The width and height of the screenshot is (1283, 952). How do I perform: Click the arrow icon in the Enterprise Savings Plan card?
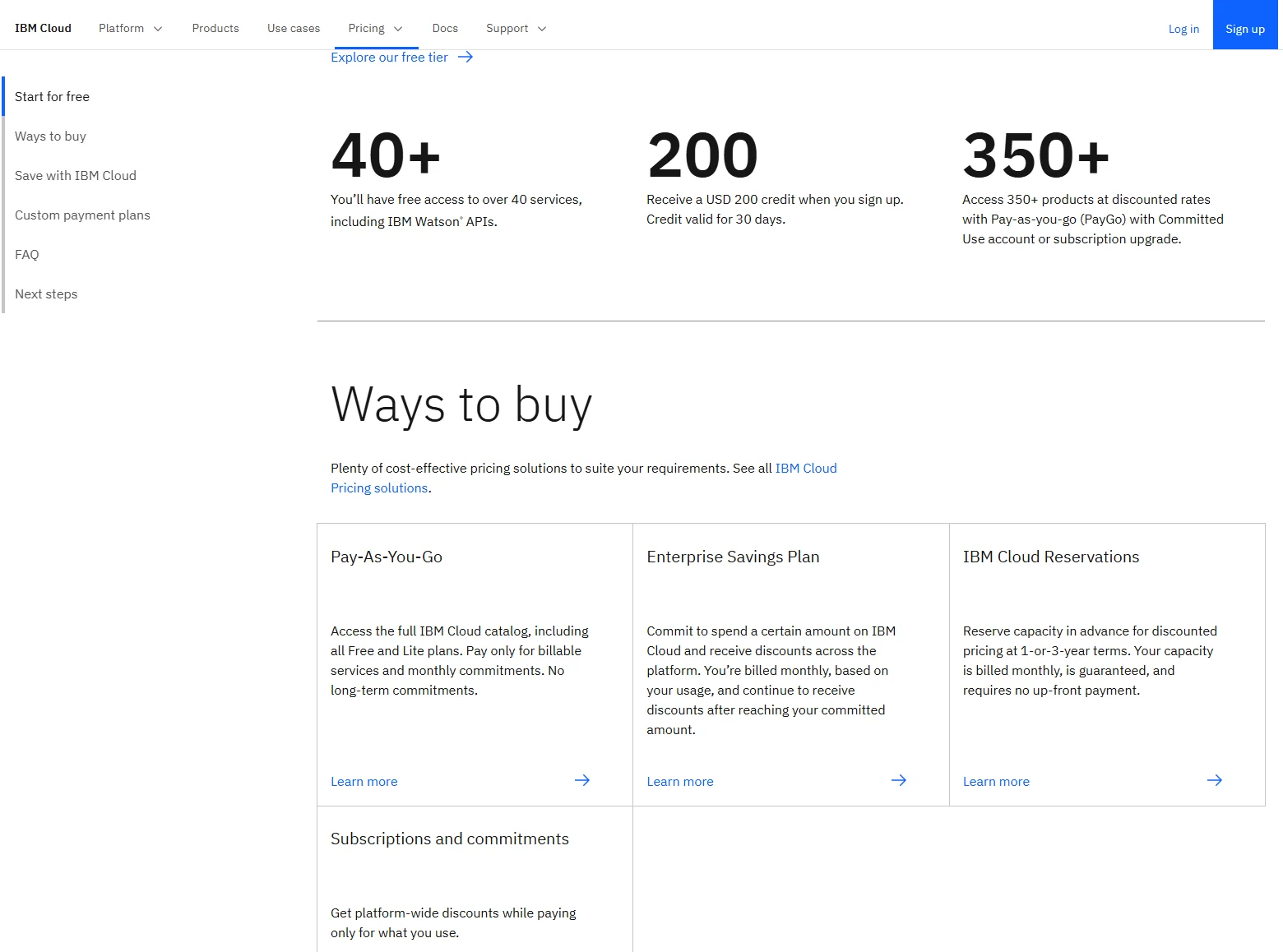(x=899, y=780)
